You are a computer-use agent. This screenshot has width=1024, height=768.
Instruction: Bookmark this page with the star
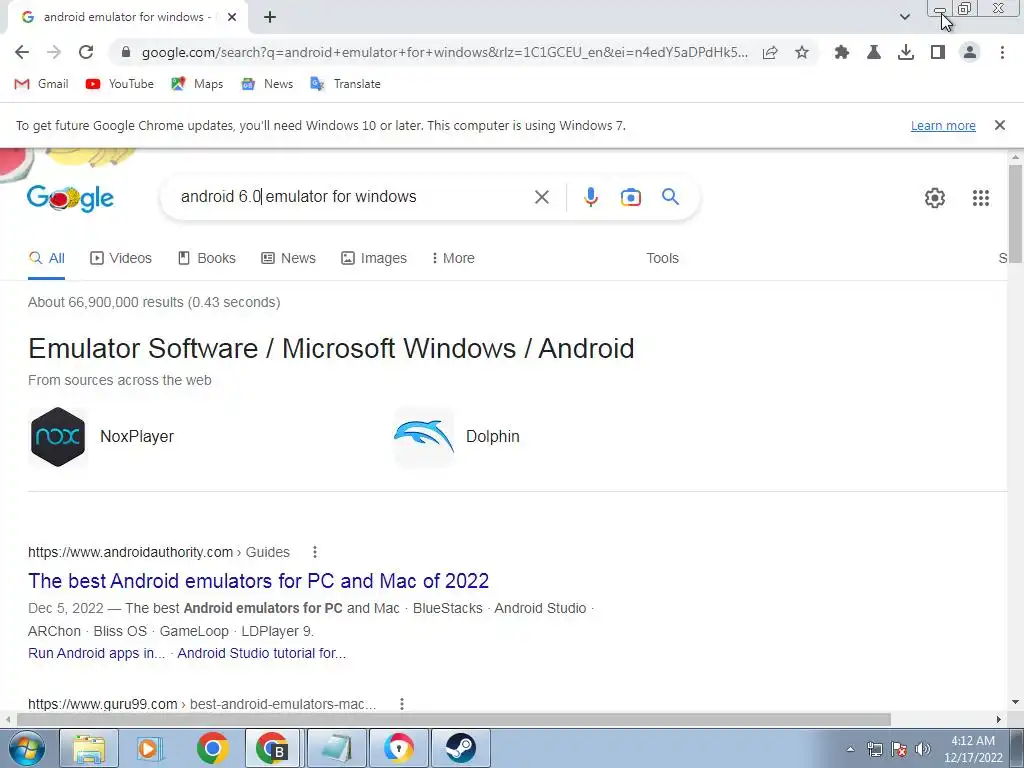click(802, 52)
